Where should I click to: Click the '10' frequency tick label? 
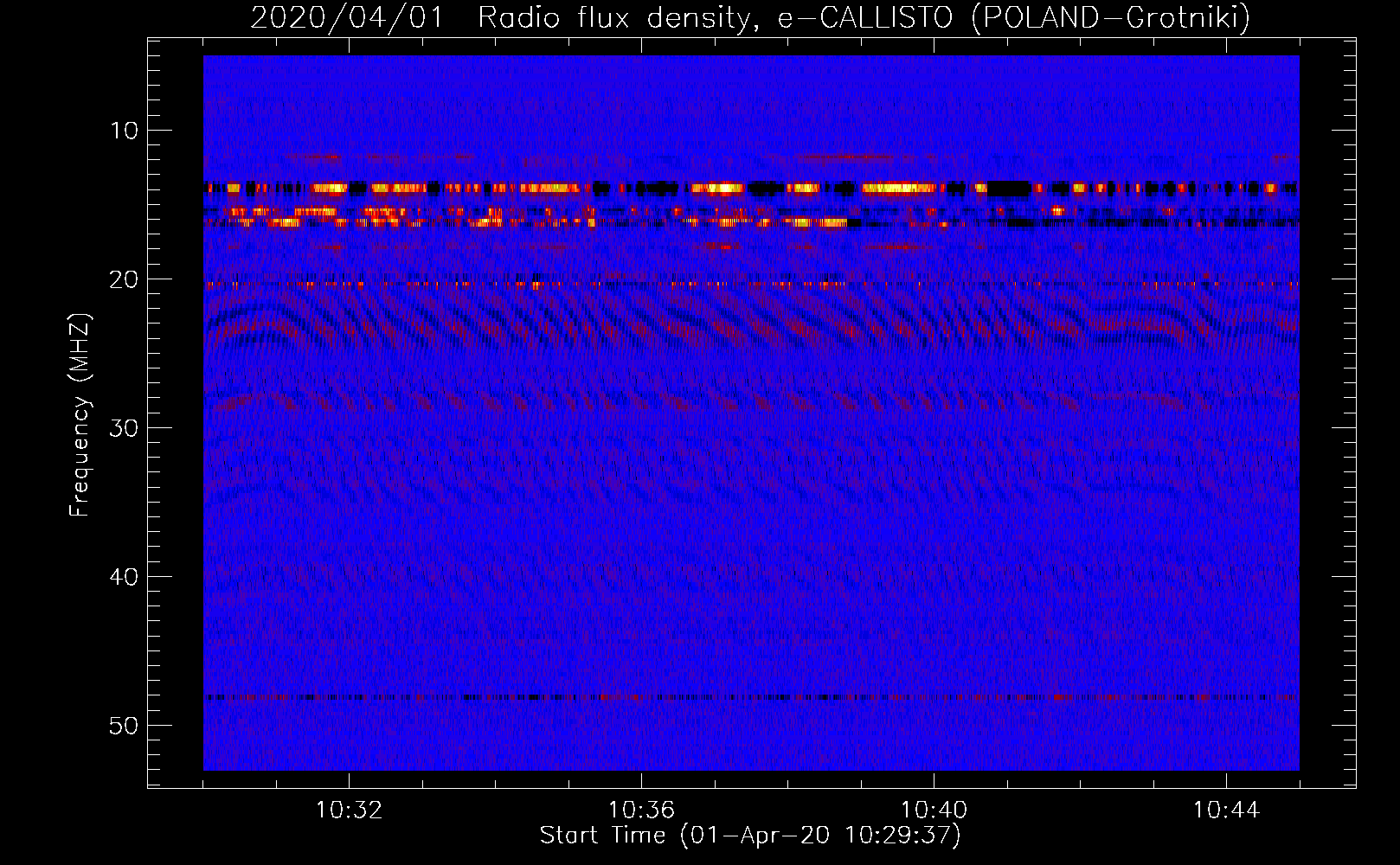(125, 131)
